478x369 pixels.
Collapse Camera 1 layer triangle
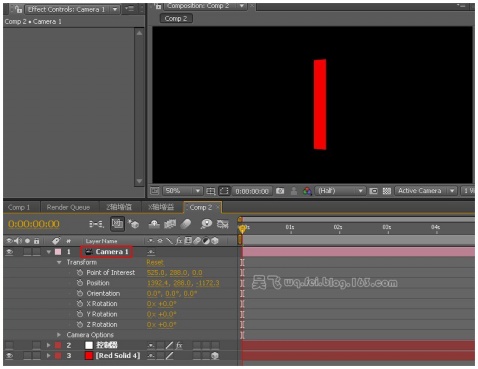click(x=49, y=252)
